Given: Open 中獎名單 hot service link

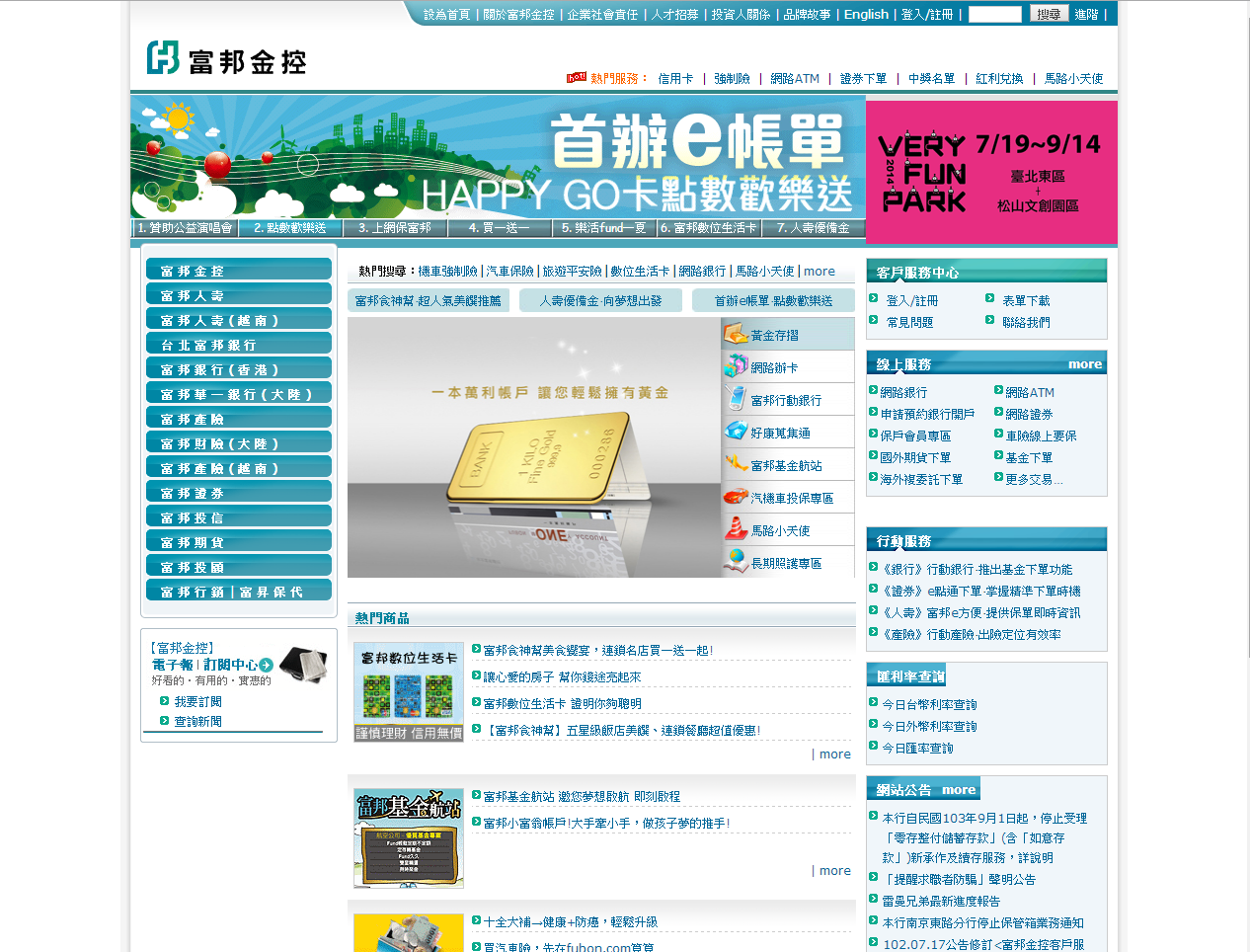Looking at the screenshot, I should click(931, 78).
